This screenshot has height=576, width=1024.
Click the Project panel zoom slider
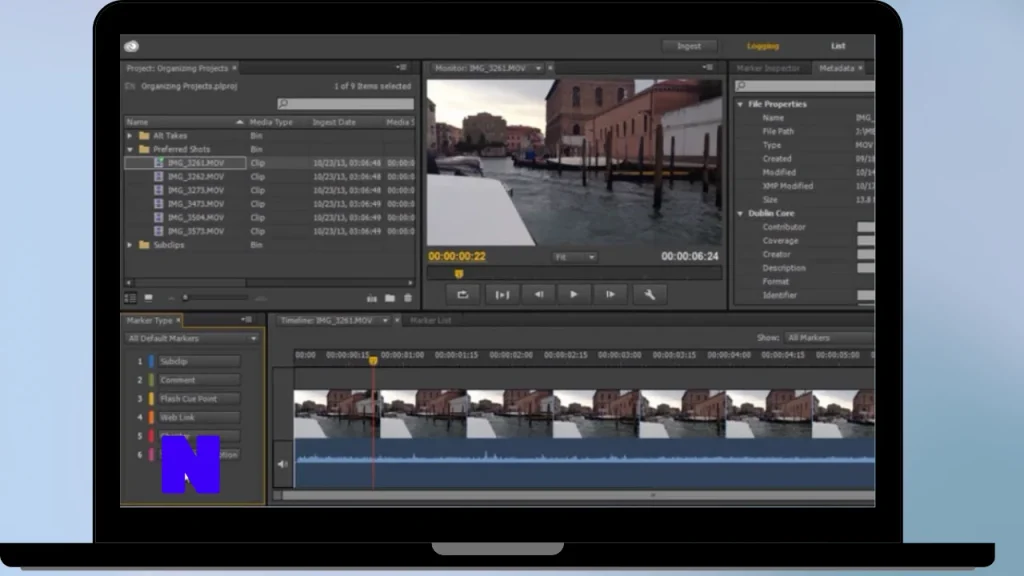tap(186, 298)
